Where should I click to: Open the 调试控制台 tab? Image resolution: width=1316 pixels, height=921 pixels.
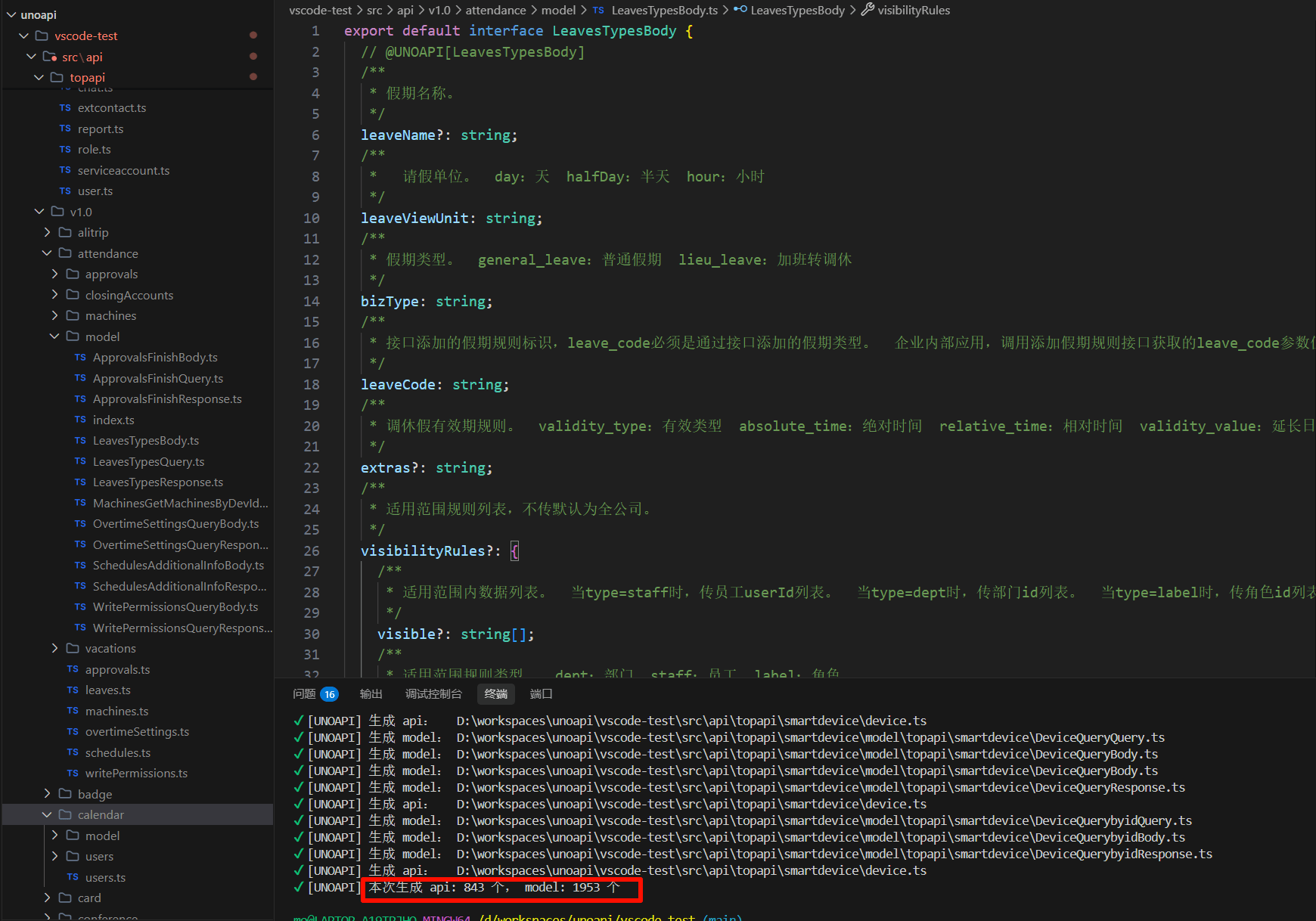(433, 694)
